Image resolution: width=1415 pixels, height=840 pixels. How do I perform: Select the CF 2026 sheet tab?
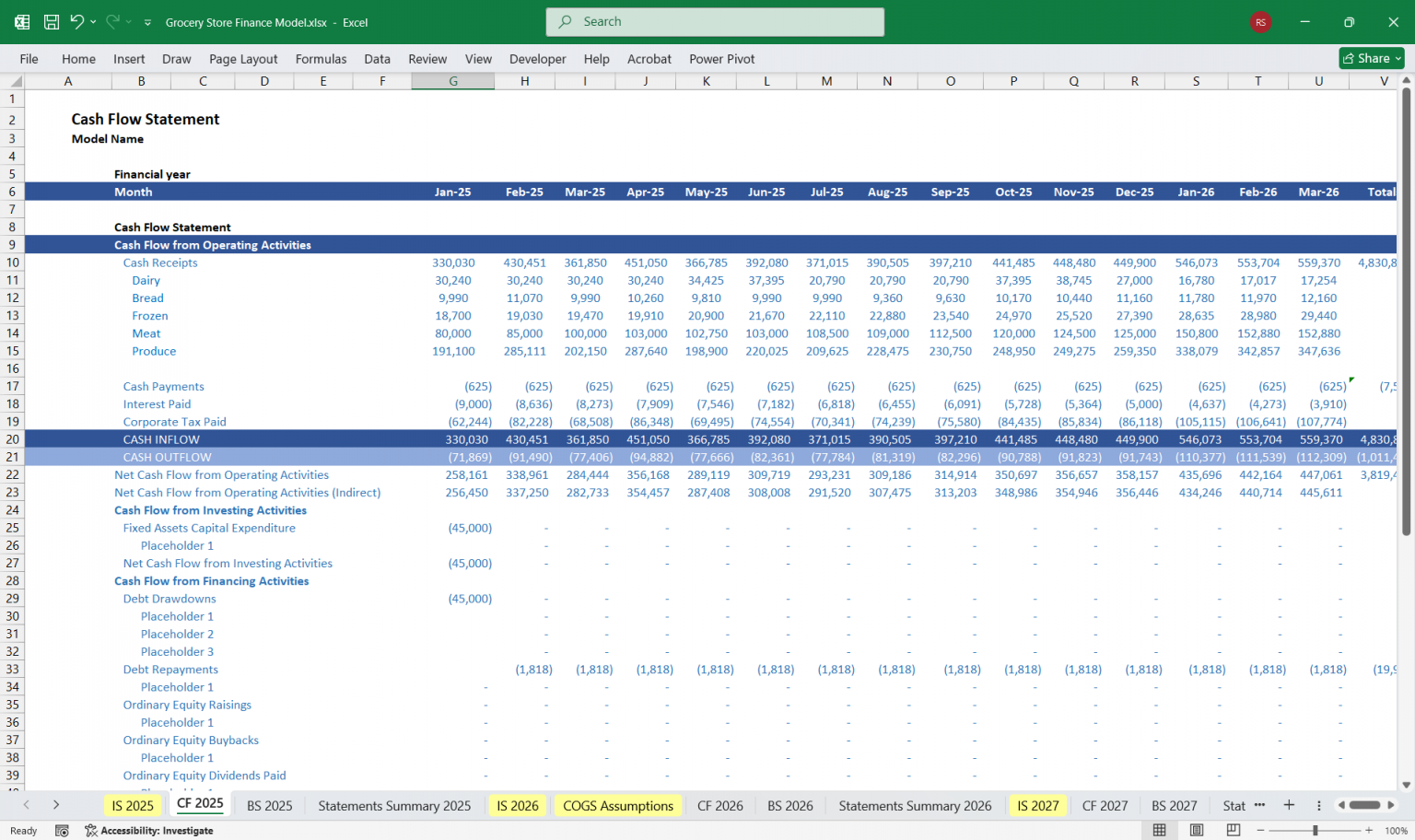720,805
